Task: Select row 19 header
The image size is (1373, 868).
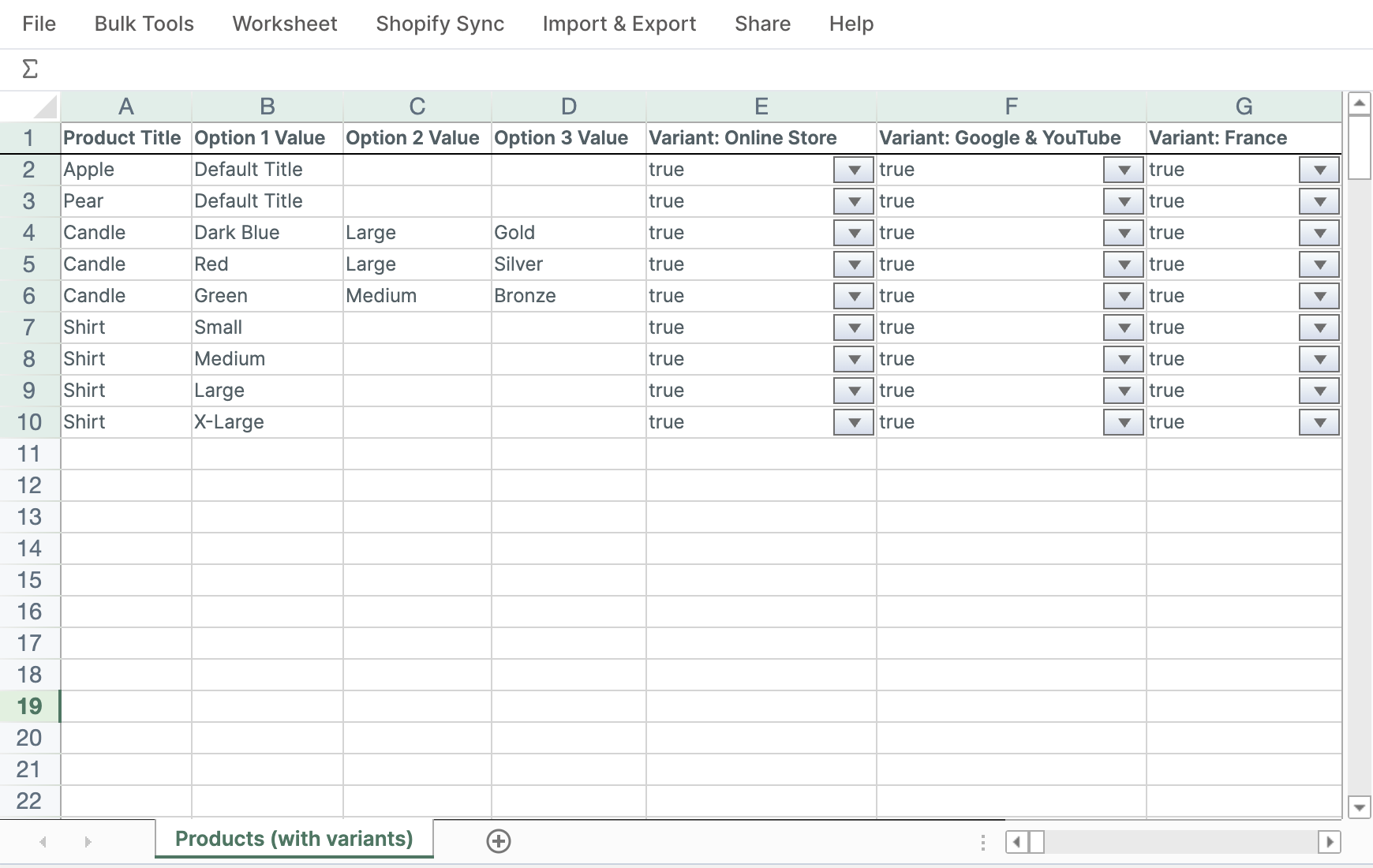Action: tap(30, 706)
